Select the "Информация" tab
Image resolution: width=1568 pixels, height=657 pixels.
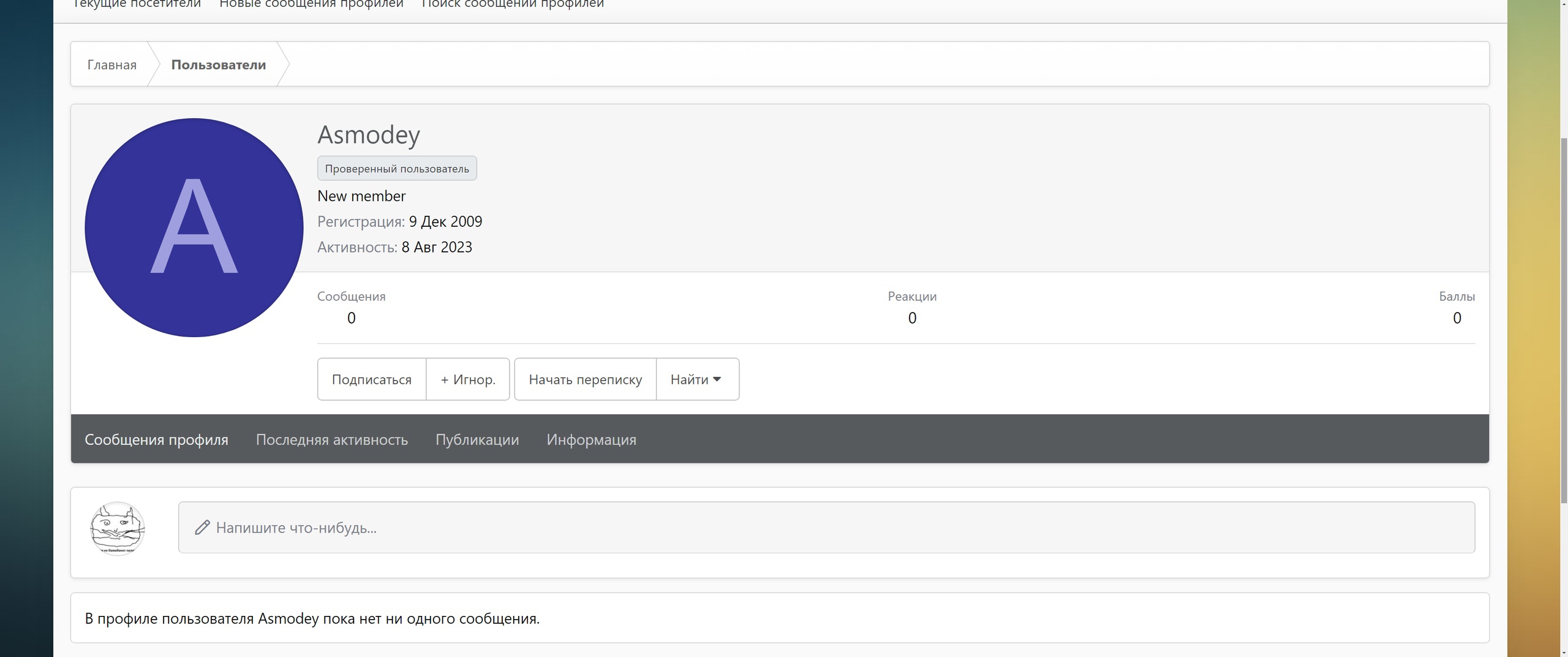click(591, 439)
